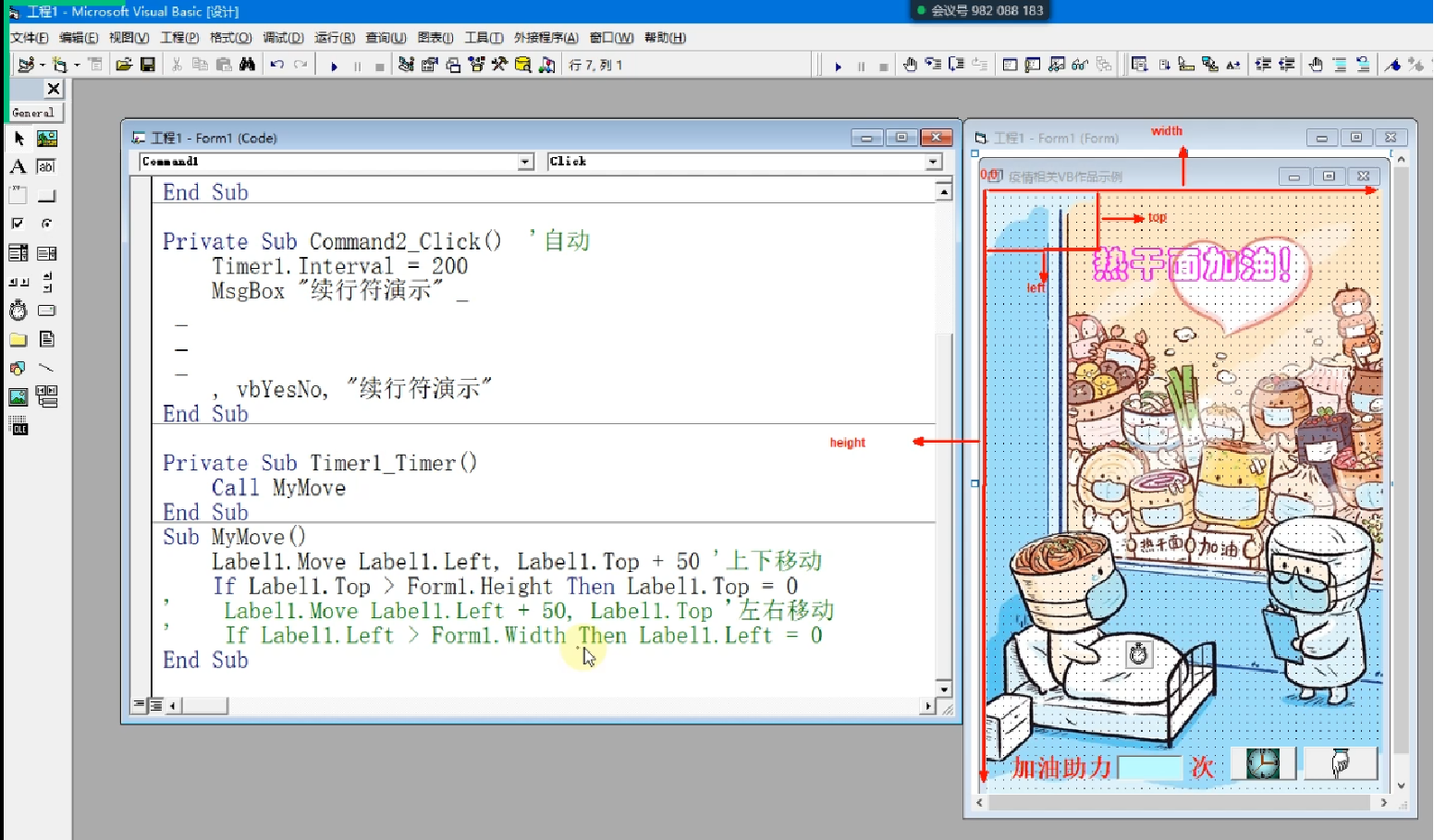Click the Open Project folder icon

(124, 65)
